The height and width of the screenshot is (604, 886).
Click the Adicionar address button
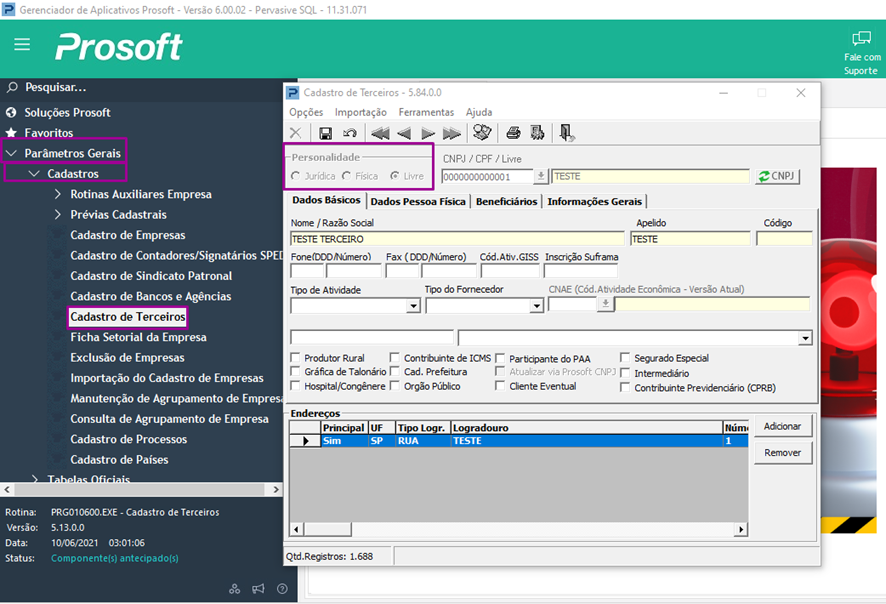pyautogui.click(x=782, y=426)
